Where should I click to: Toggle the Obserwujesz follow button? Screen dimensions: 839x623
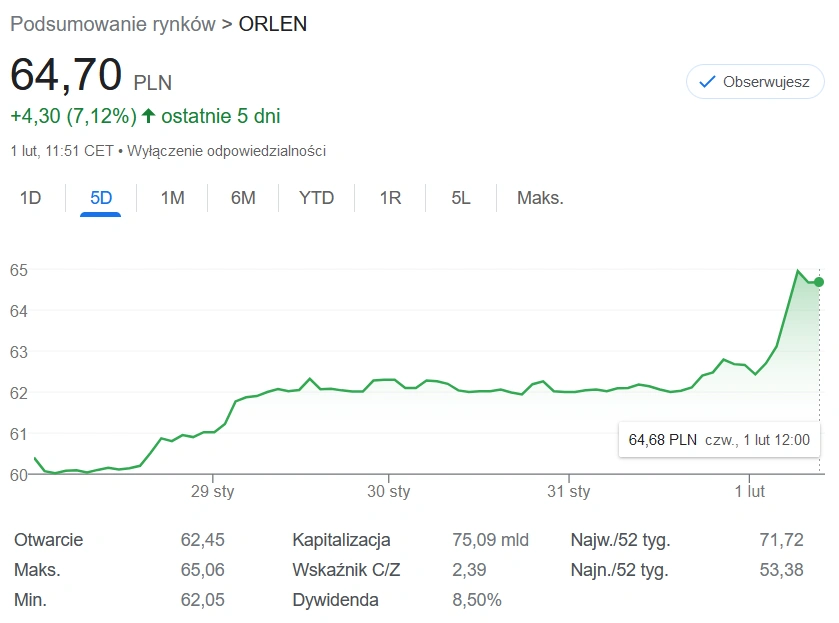pyautogui.click(x=755, y=81)
